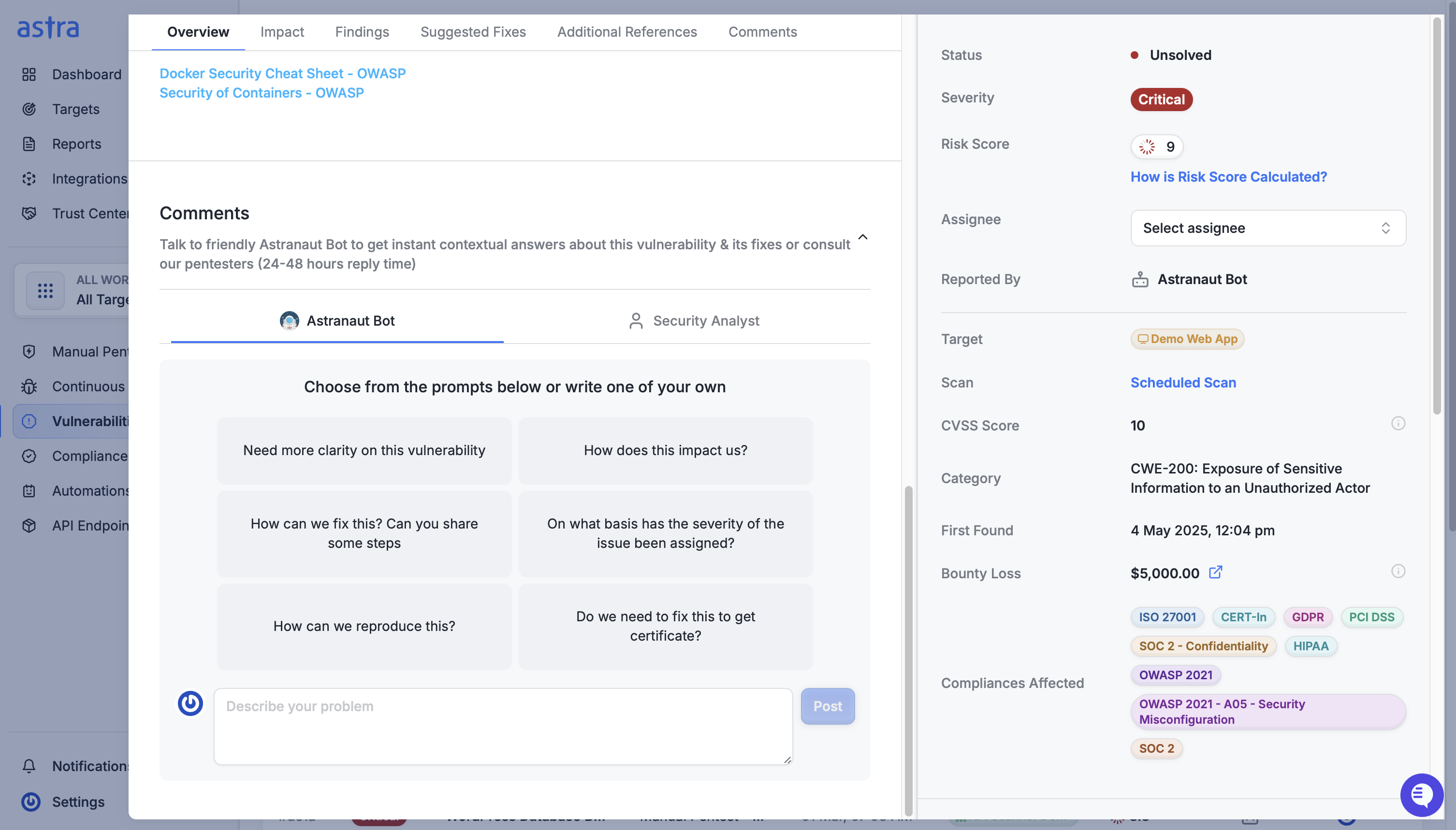Viewport: 1456px width, 830px height.
Task: Click the astra logo
Action: tap(48, 28)
